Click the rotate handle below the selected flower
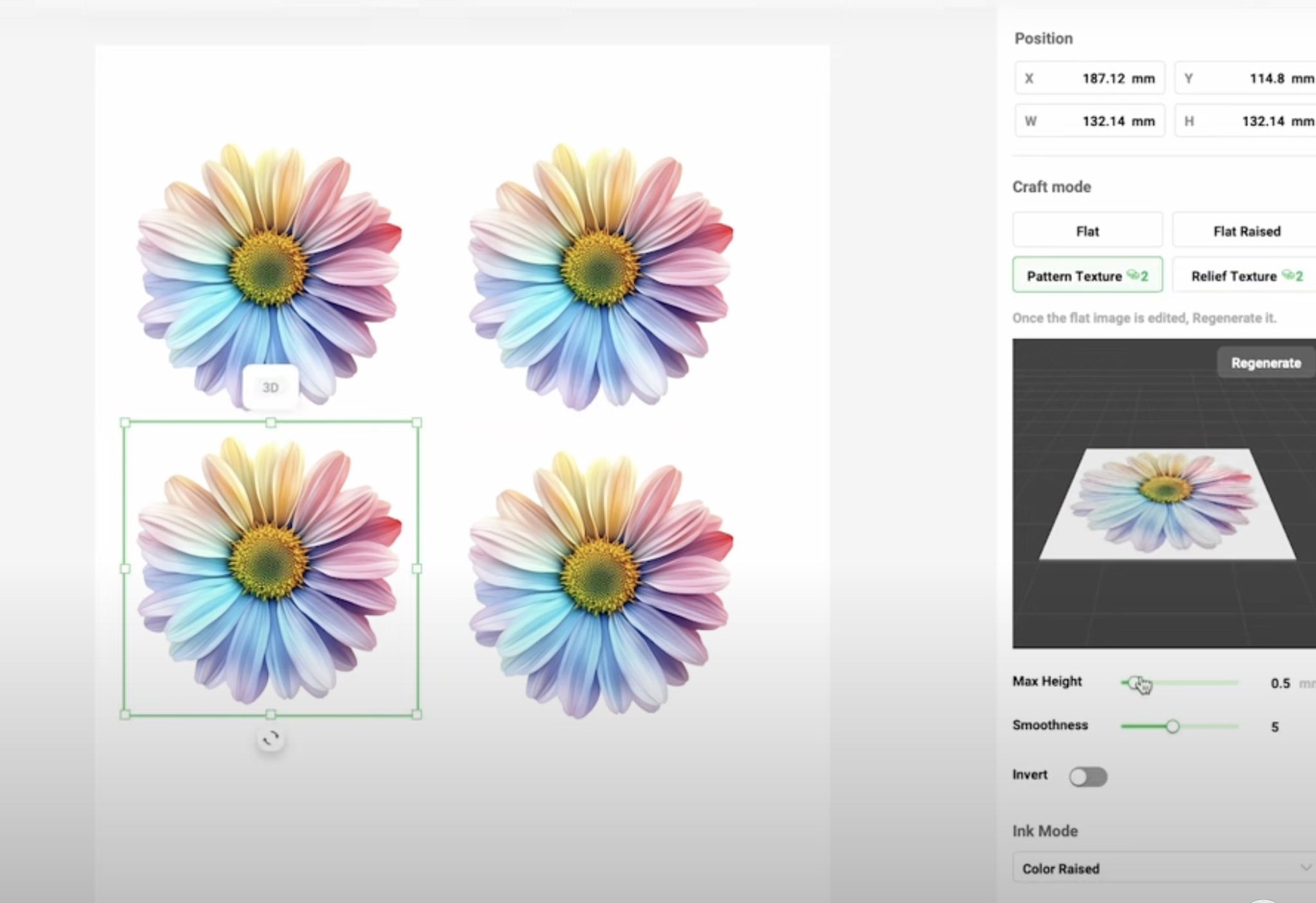 (271, 737)
